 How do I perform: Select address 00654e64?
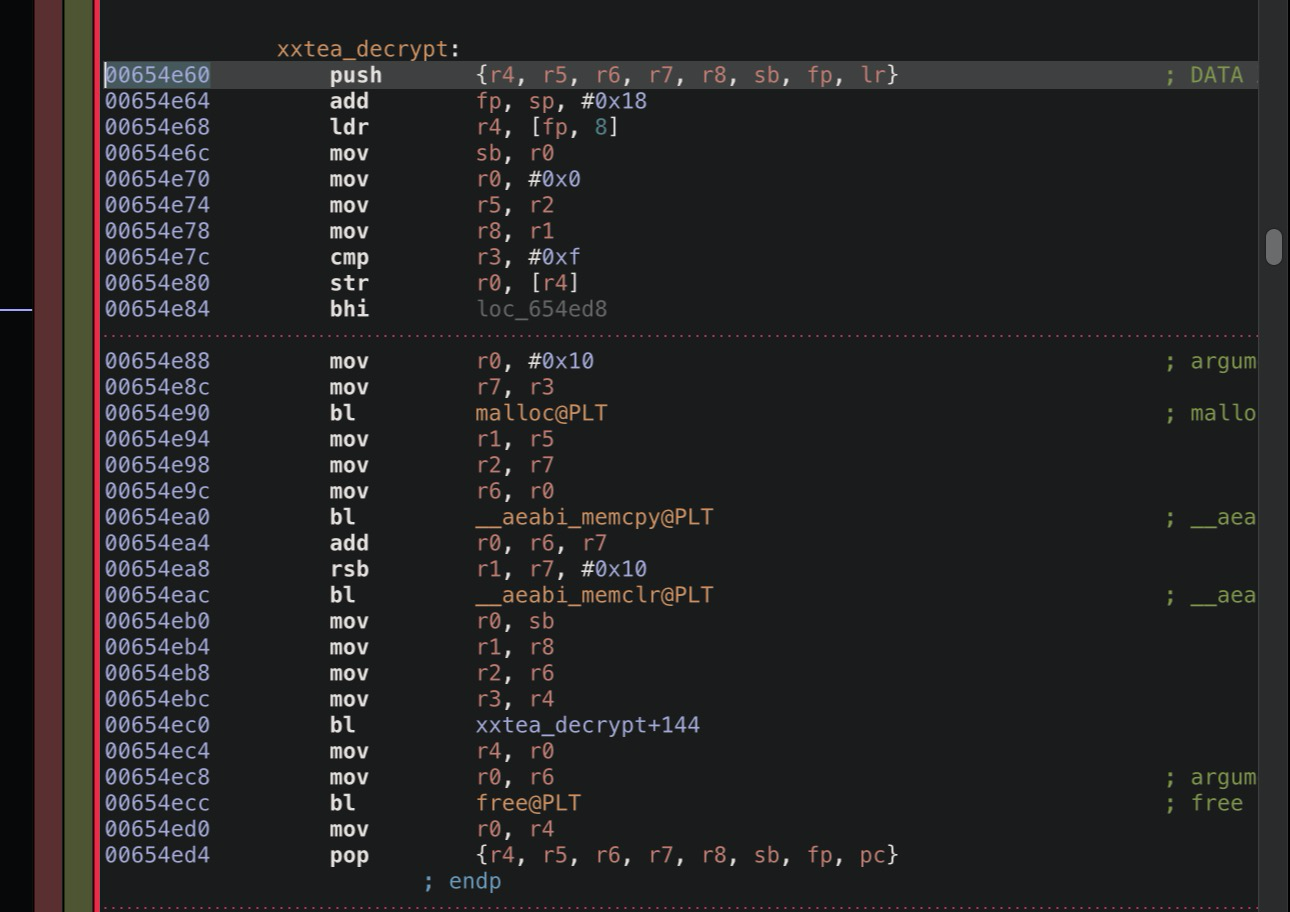click(x=158, y=101)
